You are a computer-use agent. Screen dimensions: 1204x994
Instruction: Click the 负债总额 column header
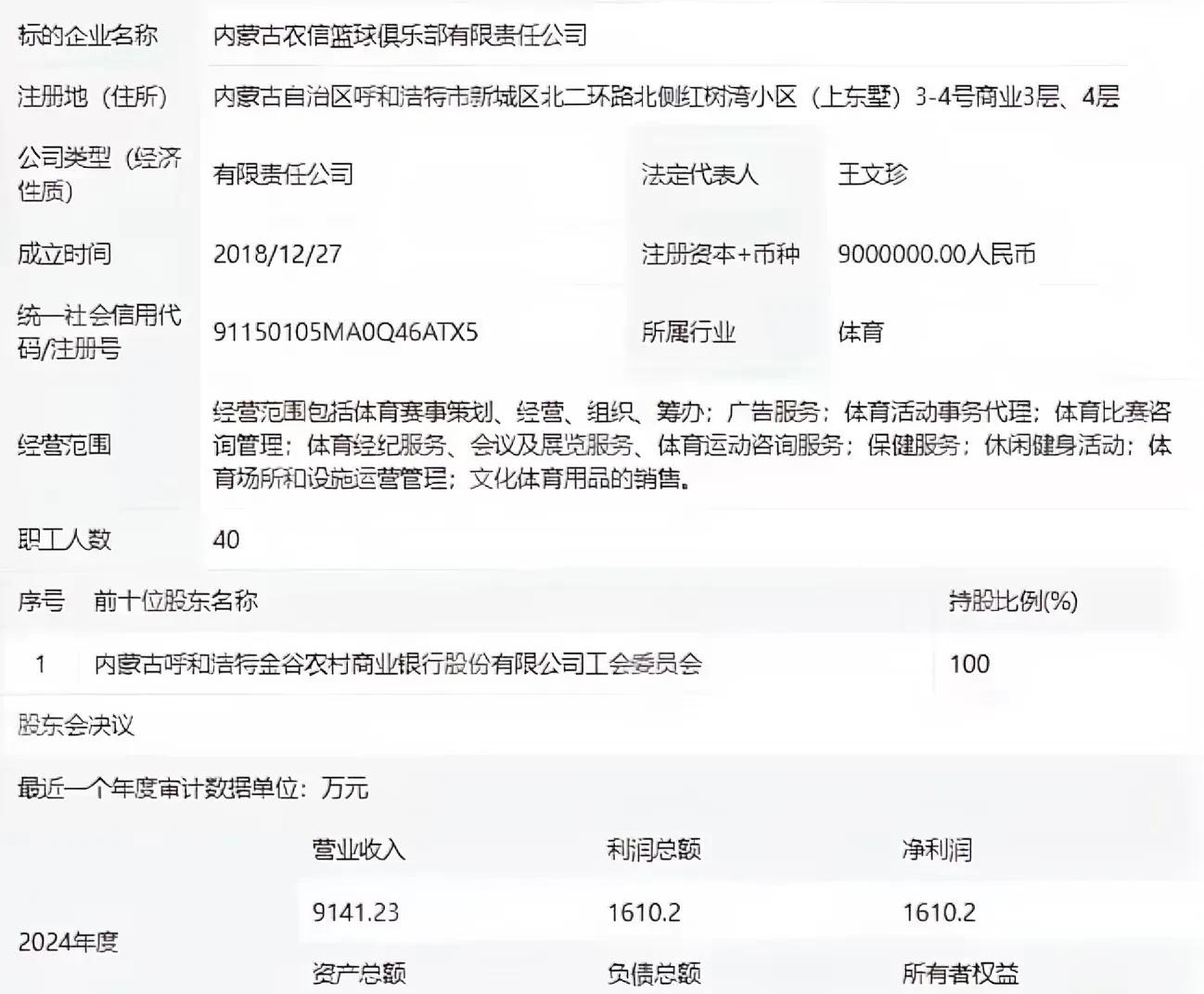pos(654,974)
